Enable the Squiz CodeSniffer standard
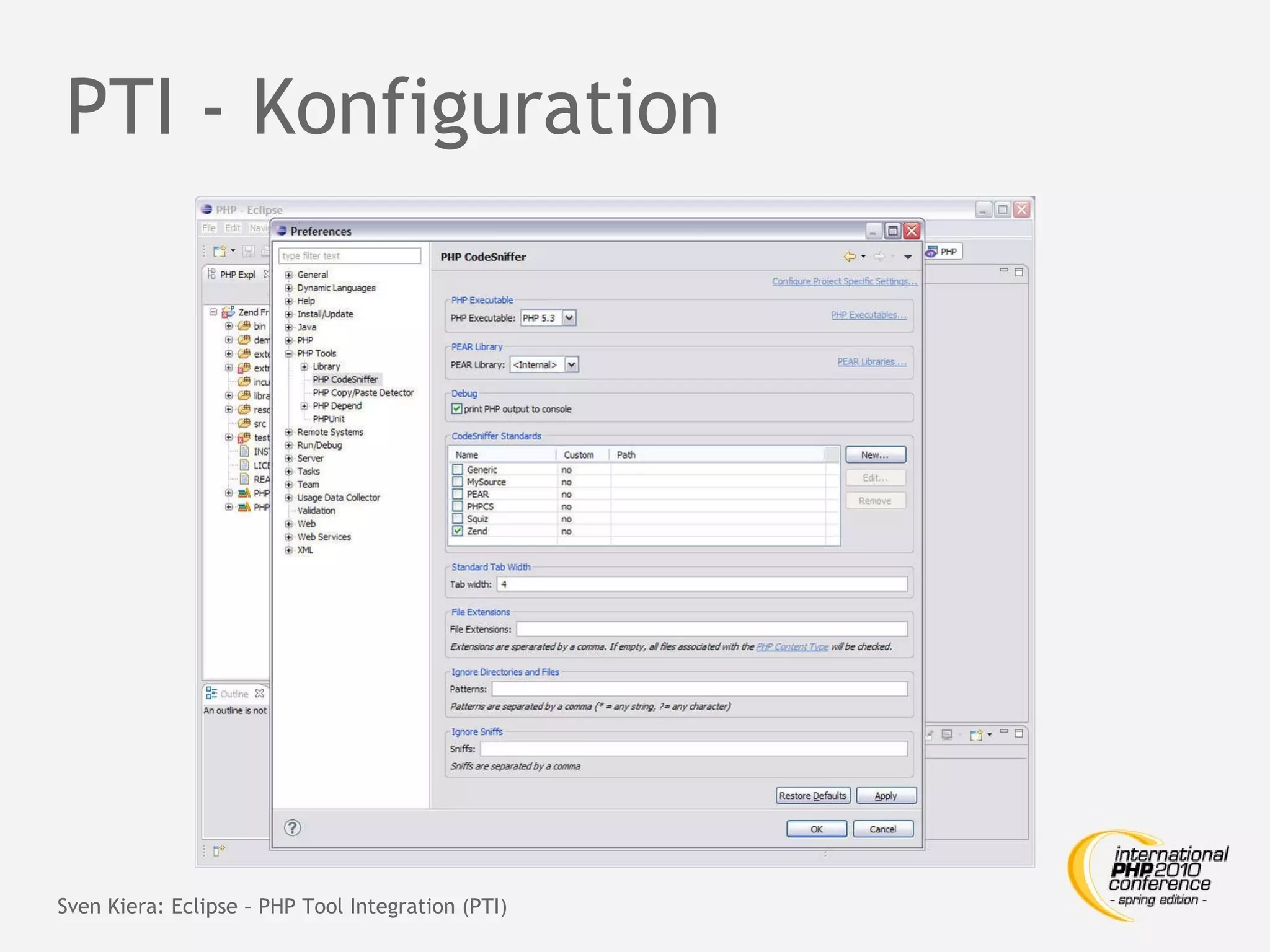Image resolution: width=1270 pixels, height=952 pixels. [458, 519]
